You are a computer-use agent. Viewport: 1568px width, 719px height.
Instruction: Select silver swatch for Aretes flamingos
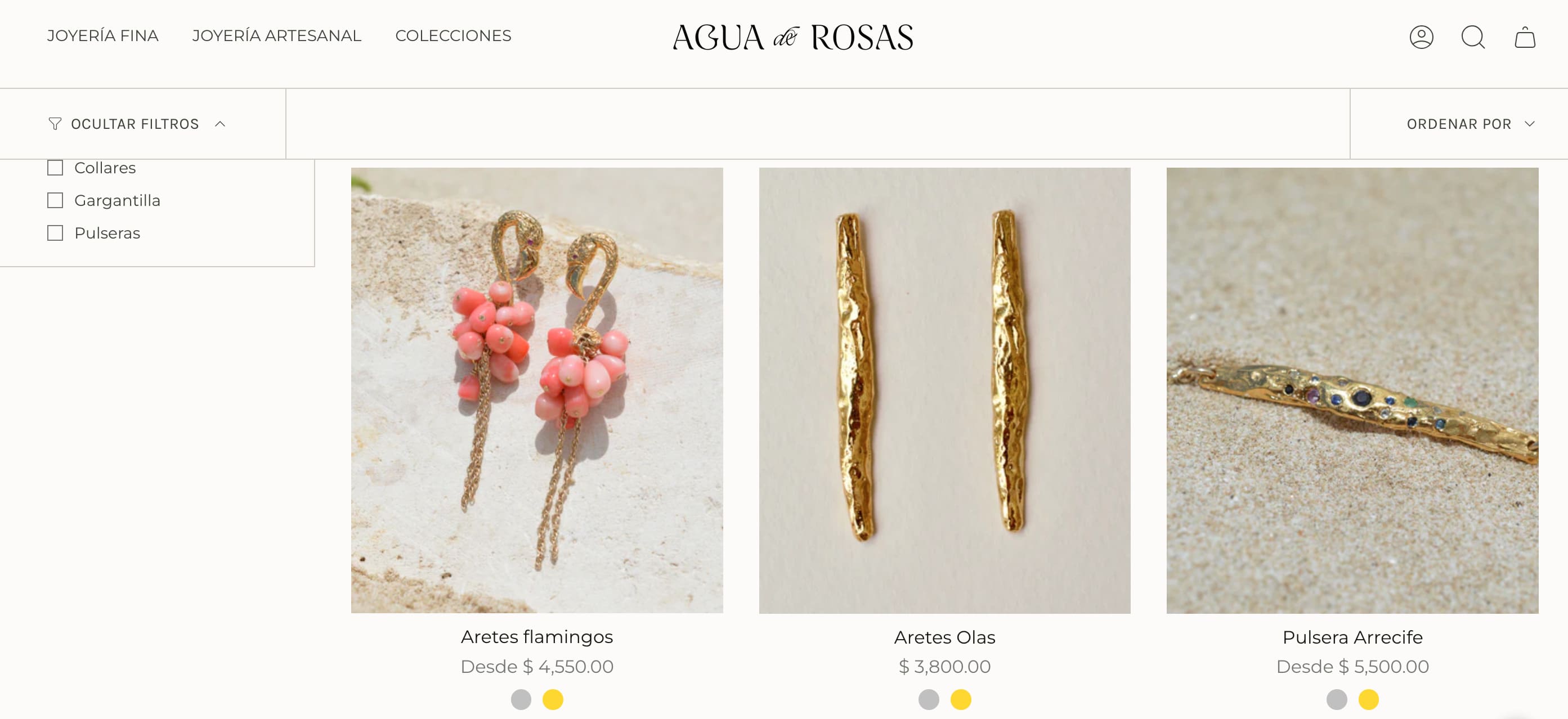(521, 699)
